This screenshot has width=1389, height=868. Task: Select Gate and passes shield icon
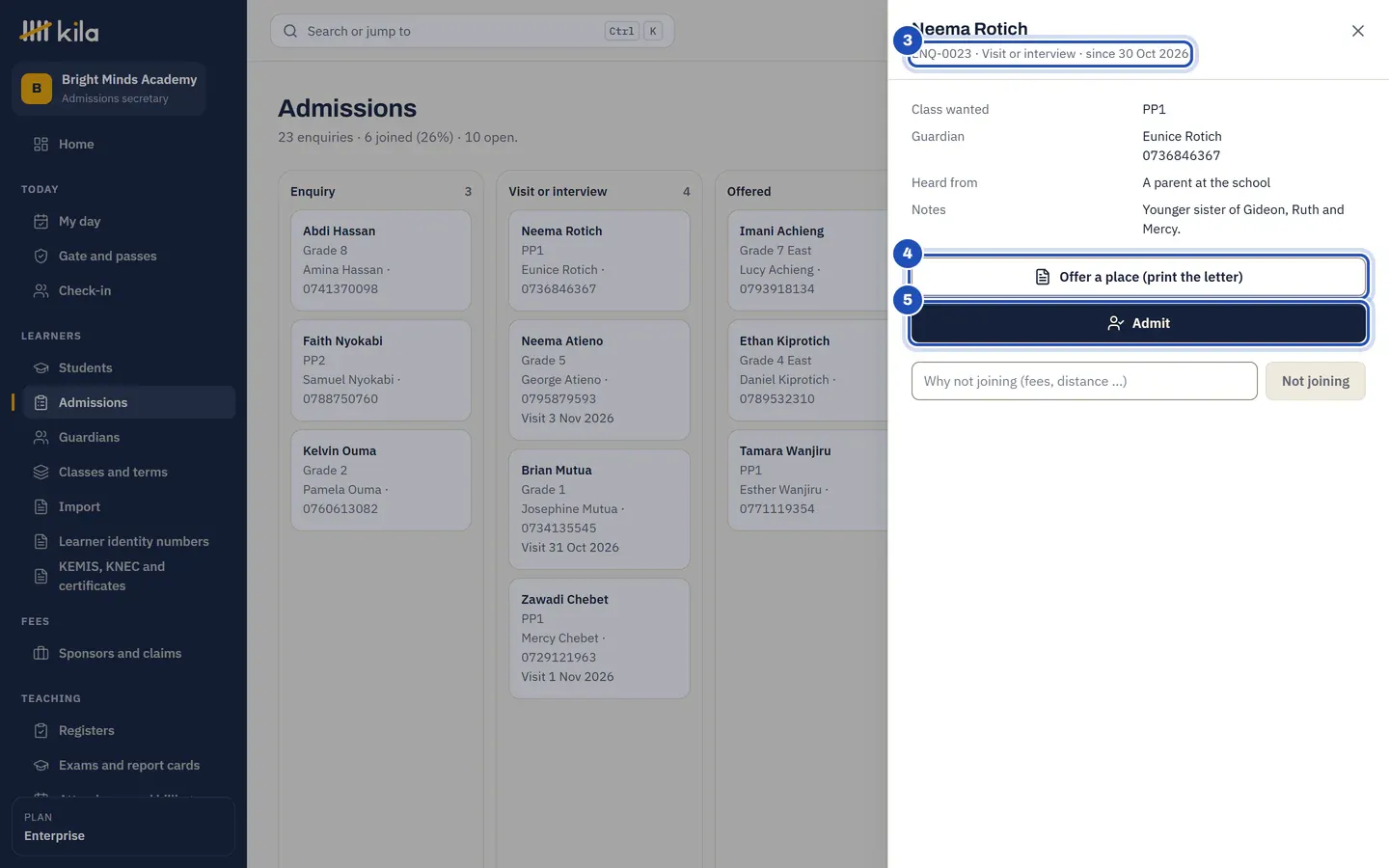coord(41,256)
